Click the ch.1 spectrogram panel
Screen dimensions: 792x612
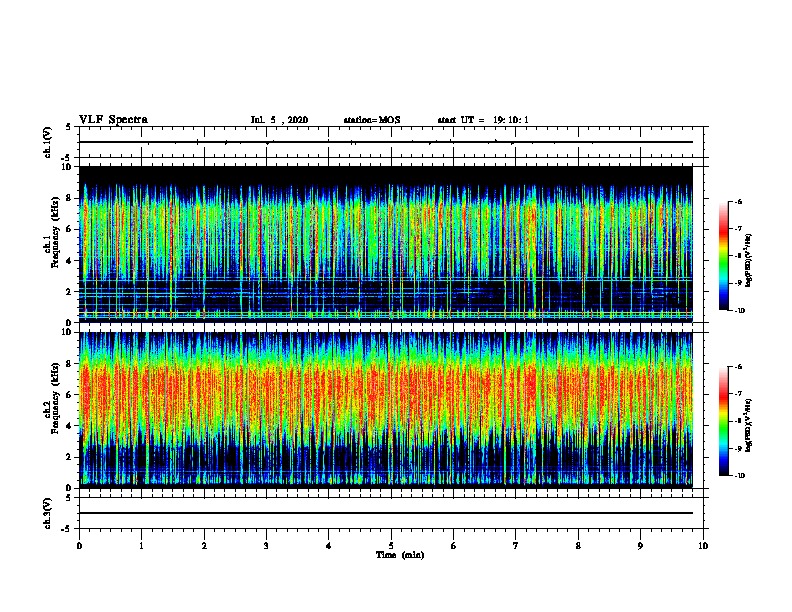coord(386,244)
